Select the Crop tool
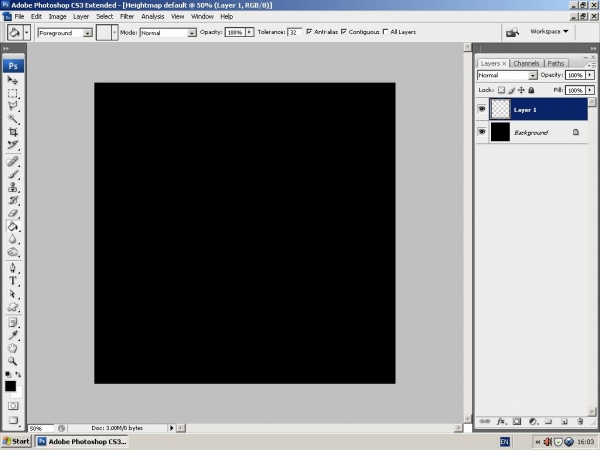The image size is (600, 450). pyautogui.click(x=13, y=132)
